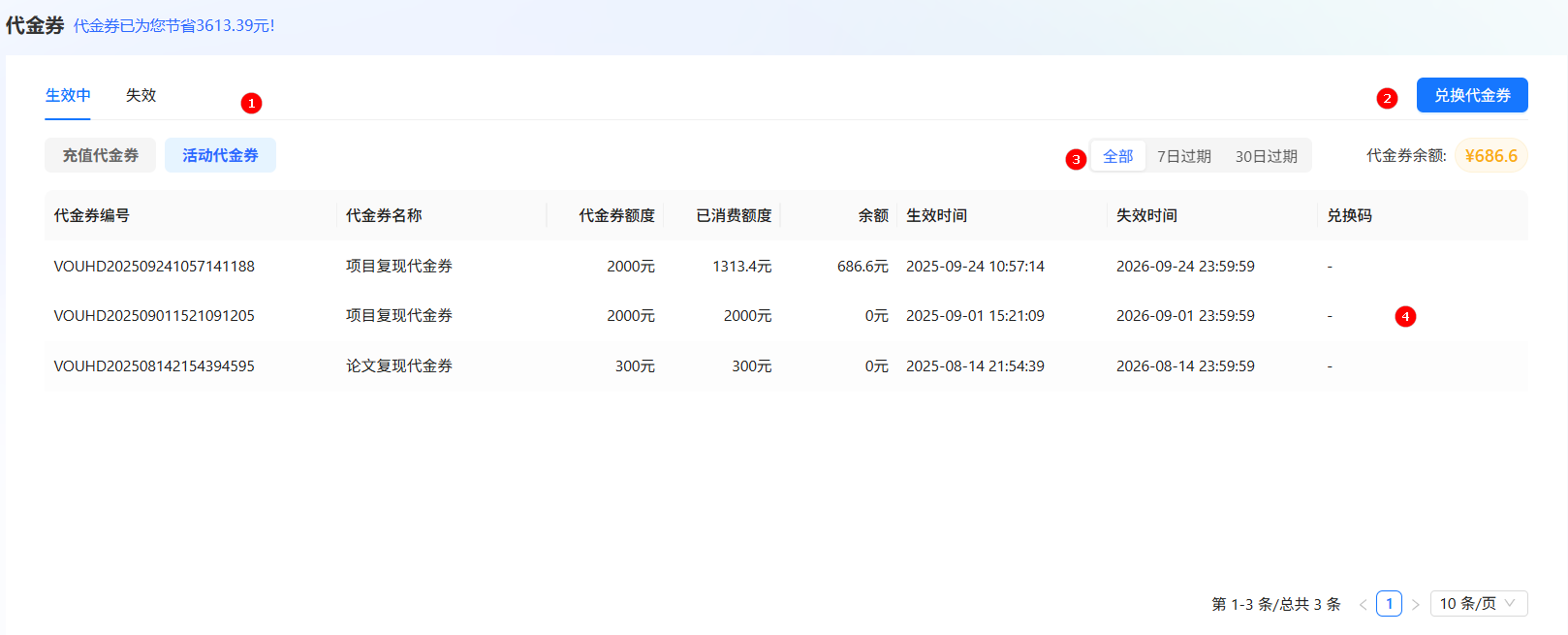Image resolution: width=1568 pixels, height=635 pixels.
Task: Click effective time 2025-09-01 15:21:09
Action: pyautogui.click(x=975, y=315)
